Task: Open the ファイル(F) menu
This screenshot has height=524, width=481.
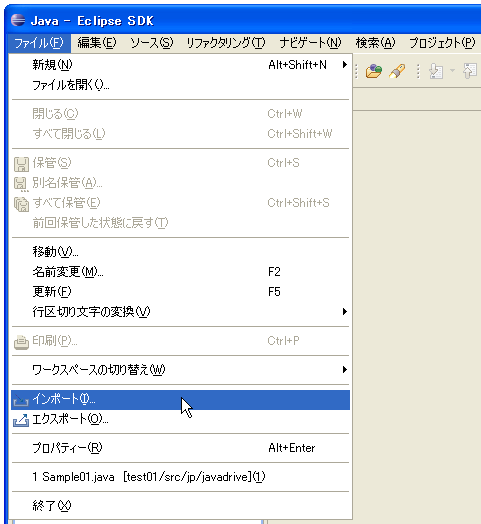Action: coord(39,43)
